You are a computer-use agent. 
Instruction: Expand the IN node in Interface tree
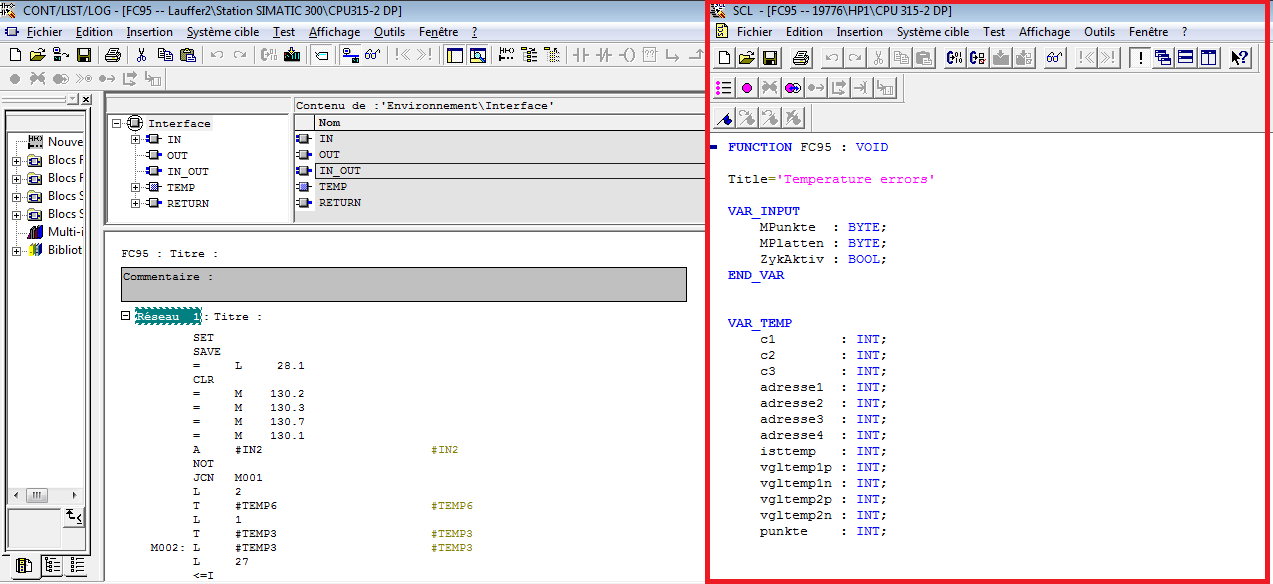(x=135, y=140)
